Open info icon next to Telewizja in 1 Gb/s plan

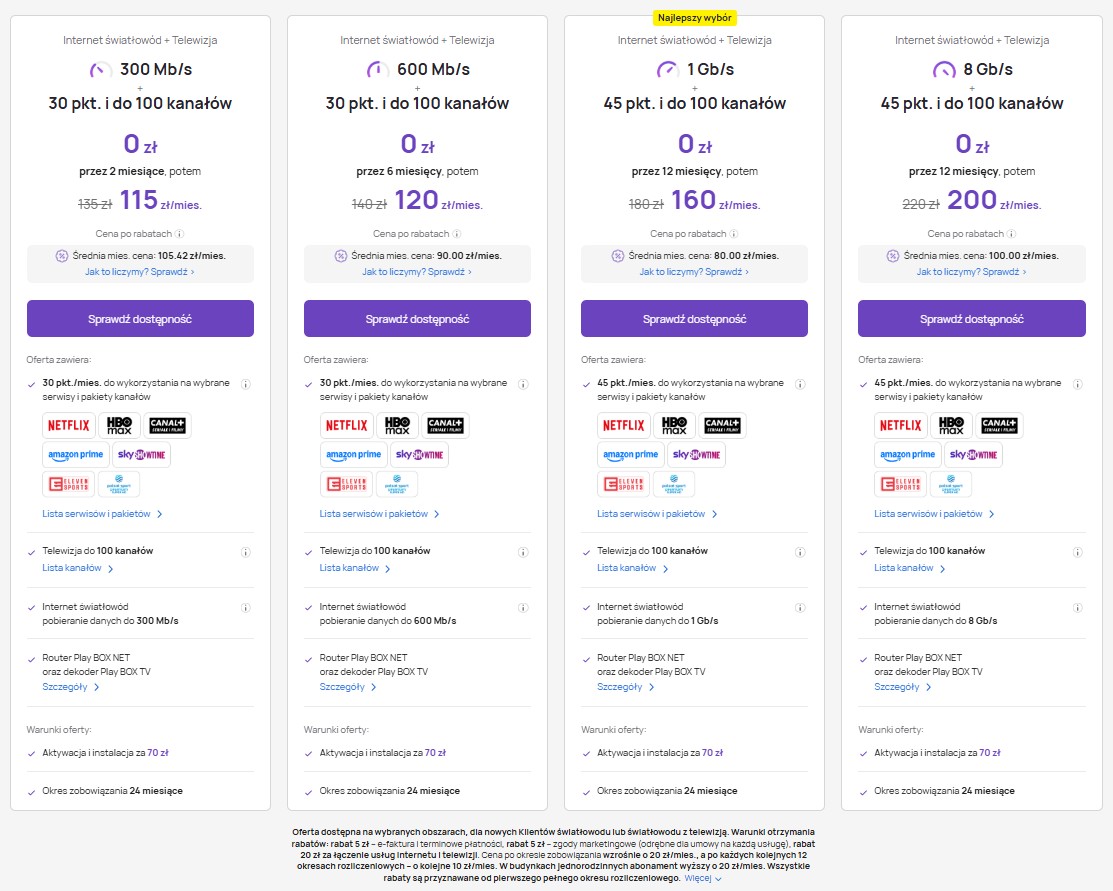(799, 551)
